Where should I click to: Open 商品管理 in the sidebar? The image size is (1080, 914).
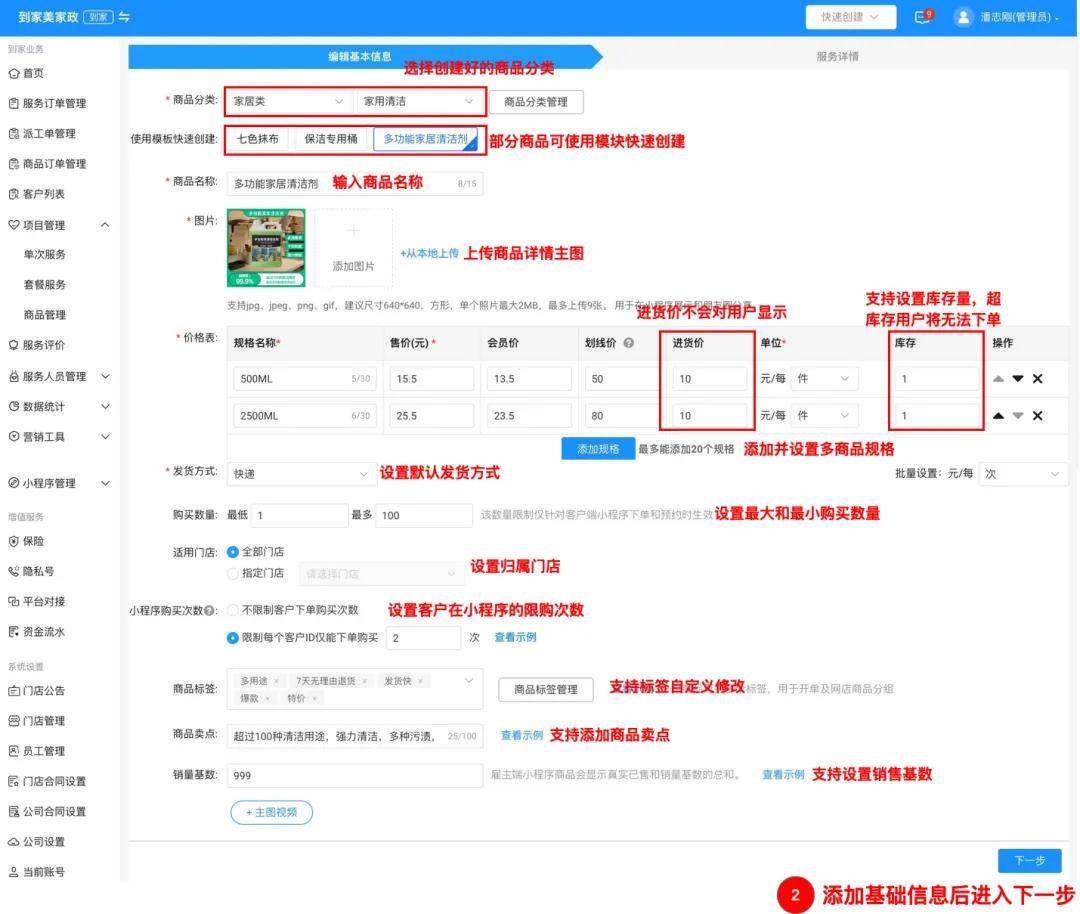[x=44, y=315]
